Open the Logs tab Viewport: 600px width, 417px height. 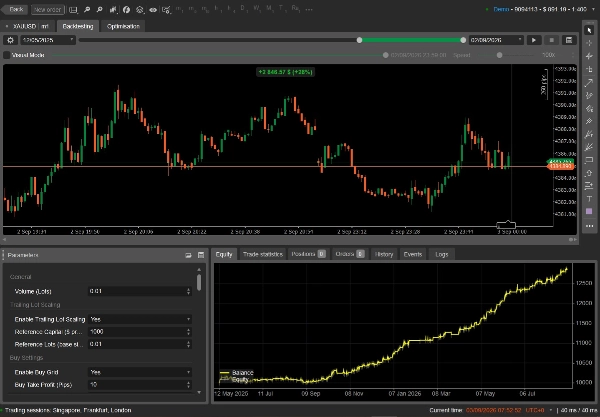[442, 254]
